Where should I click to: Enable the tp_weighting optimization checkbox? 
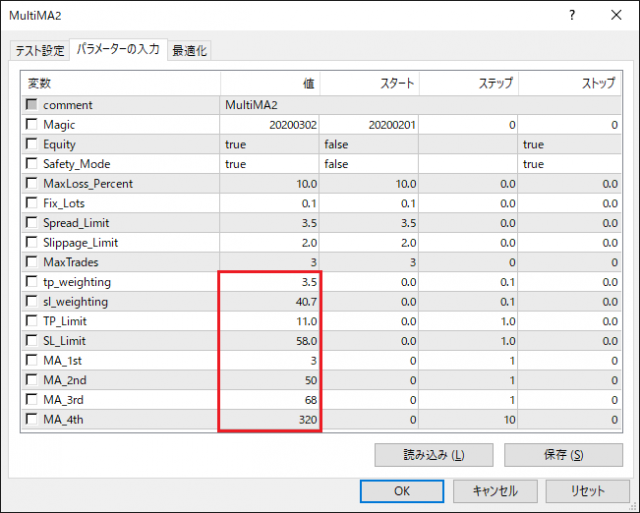point(31,281)
